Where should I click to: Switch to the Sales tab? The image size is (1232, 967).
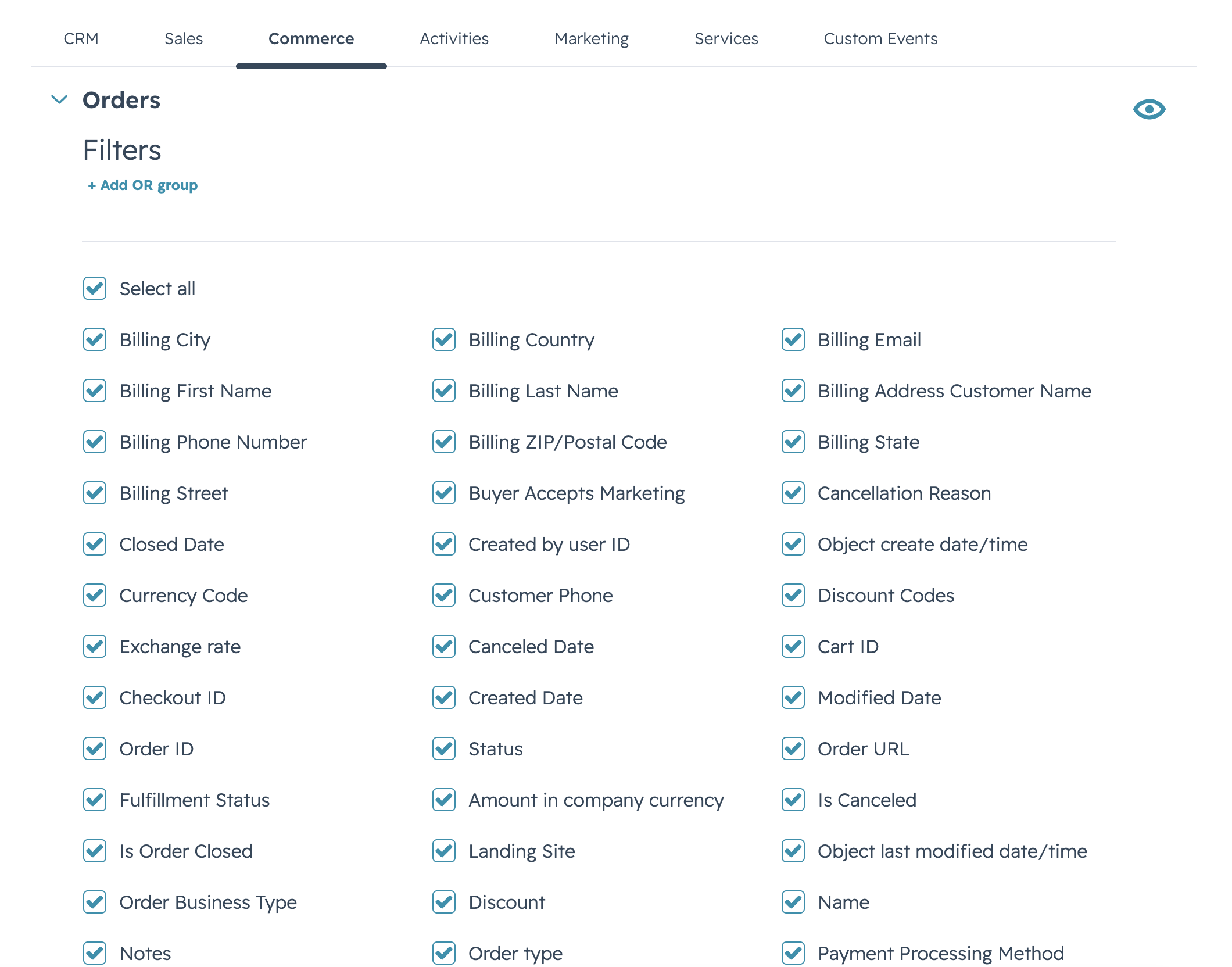tap(184, 38)
